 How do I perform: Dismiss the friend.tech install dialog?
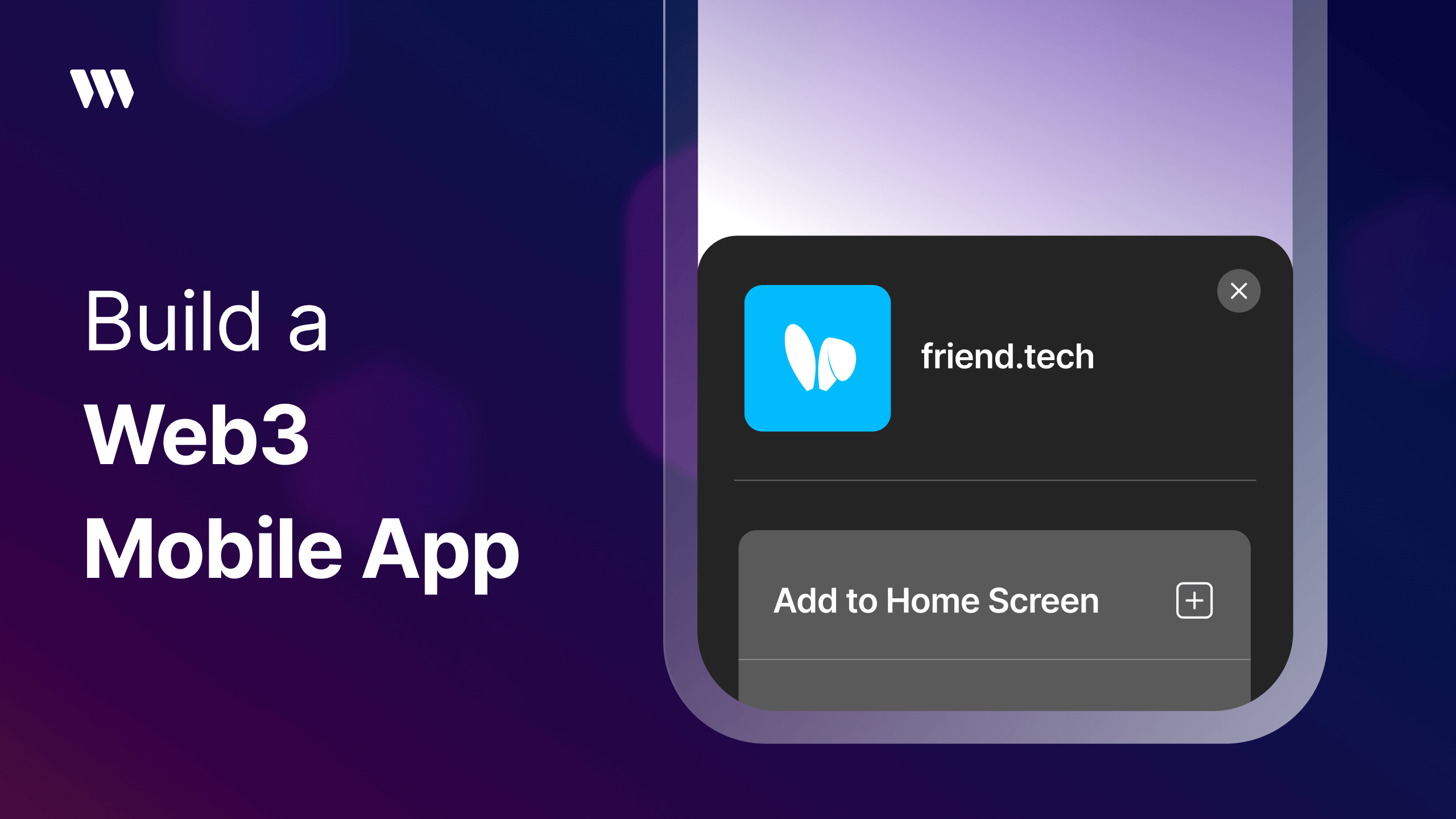point(1238,291)
